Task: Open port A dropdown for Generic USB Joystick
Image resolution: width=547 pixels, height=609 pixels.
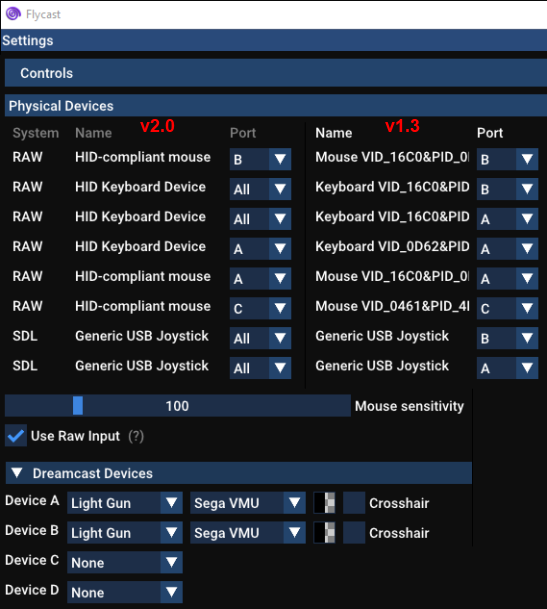Action: point(507,368)
